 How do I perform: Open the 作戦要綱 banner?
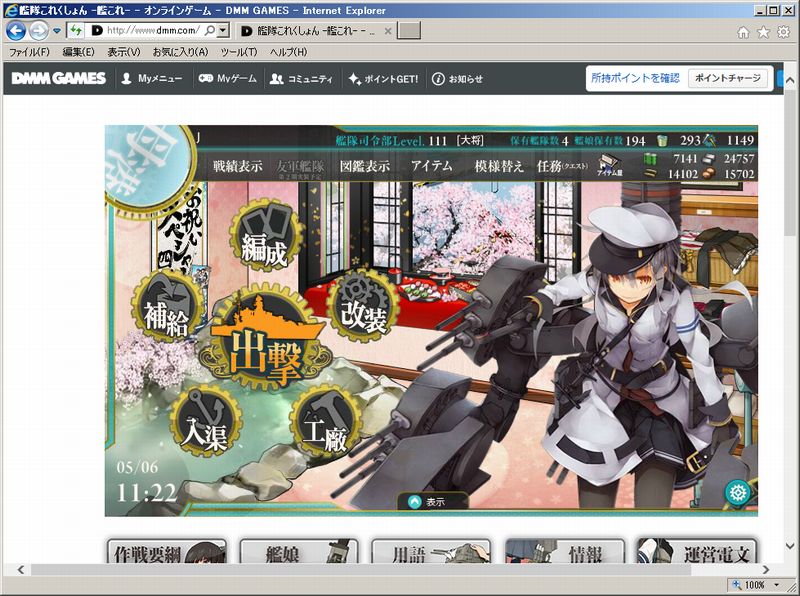click(x=167, y=551)
